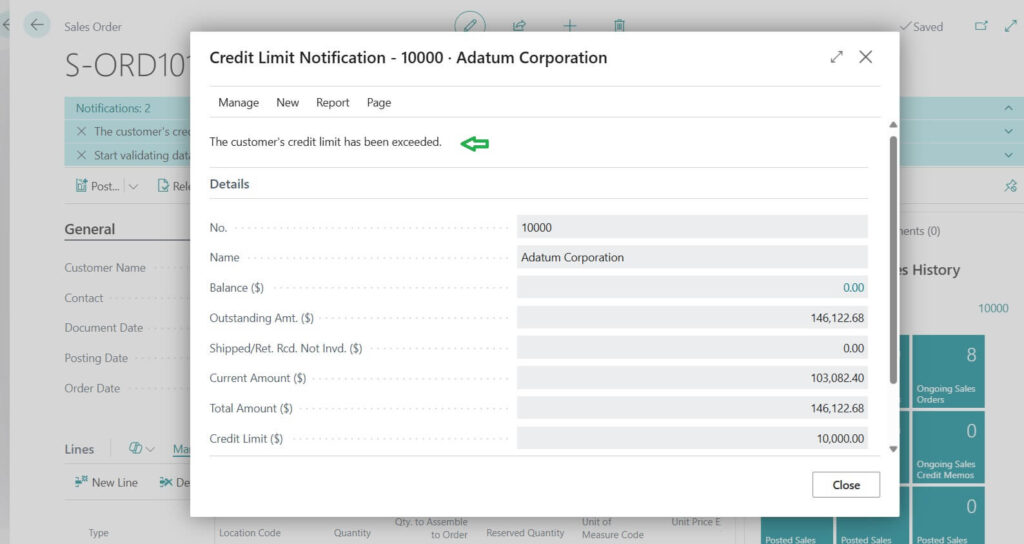The width and height of the screenshot is (1024, 544).
Task: Click the dialog vertical scrollbar thumb
Action: click(893, 260)
